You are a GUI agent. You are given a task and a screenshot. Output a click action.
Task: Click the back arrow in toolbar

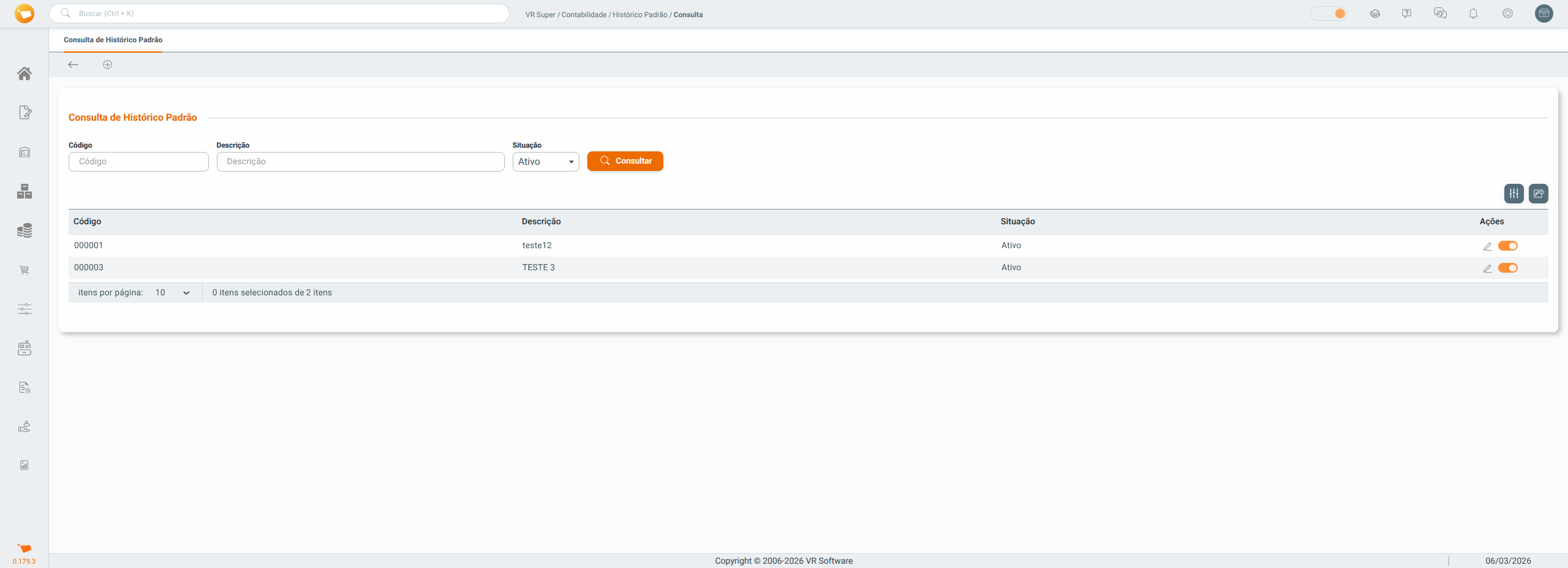[x=73, y=65]
